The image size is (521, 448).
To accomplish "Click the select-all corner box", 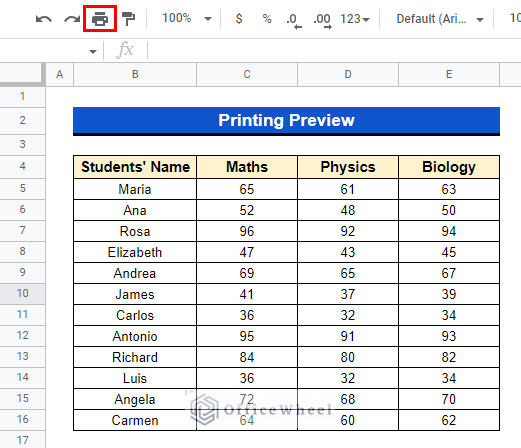I will (x=22, y=74).
